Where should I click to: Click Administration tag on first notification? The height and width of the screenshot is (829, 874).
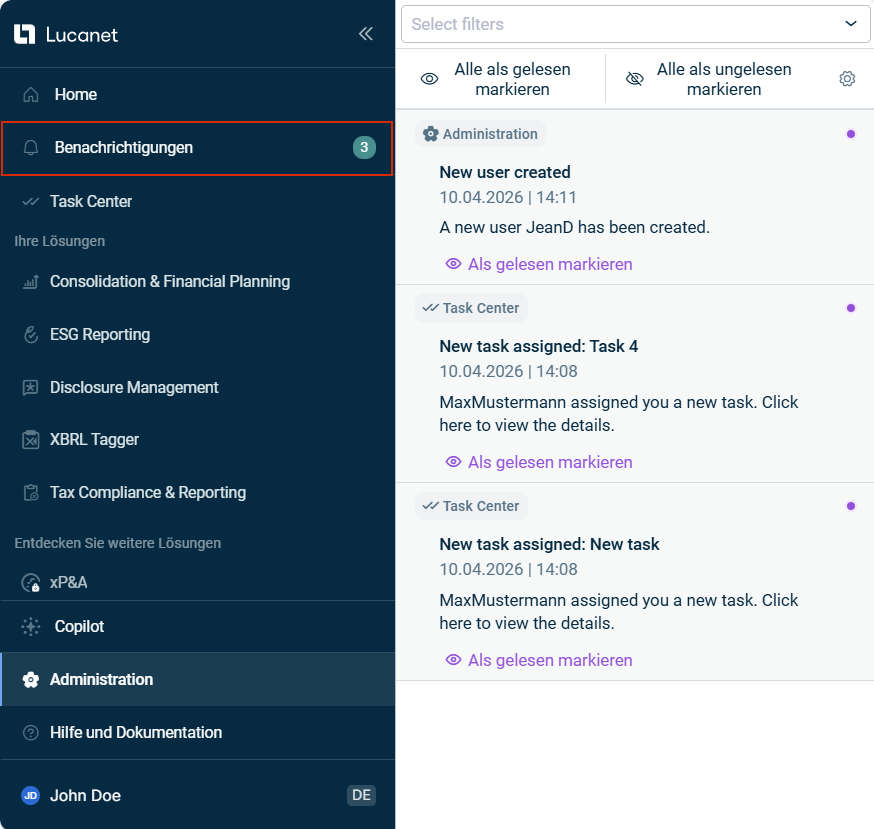[480, 134]
